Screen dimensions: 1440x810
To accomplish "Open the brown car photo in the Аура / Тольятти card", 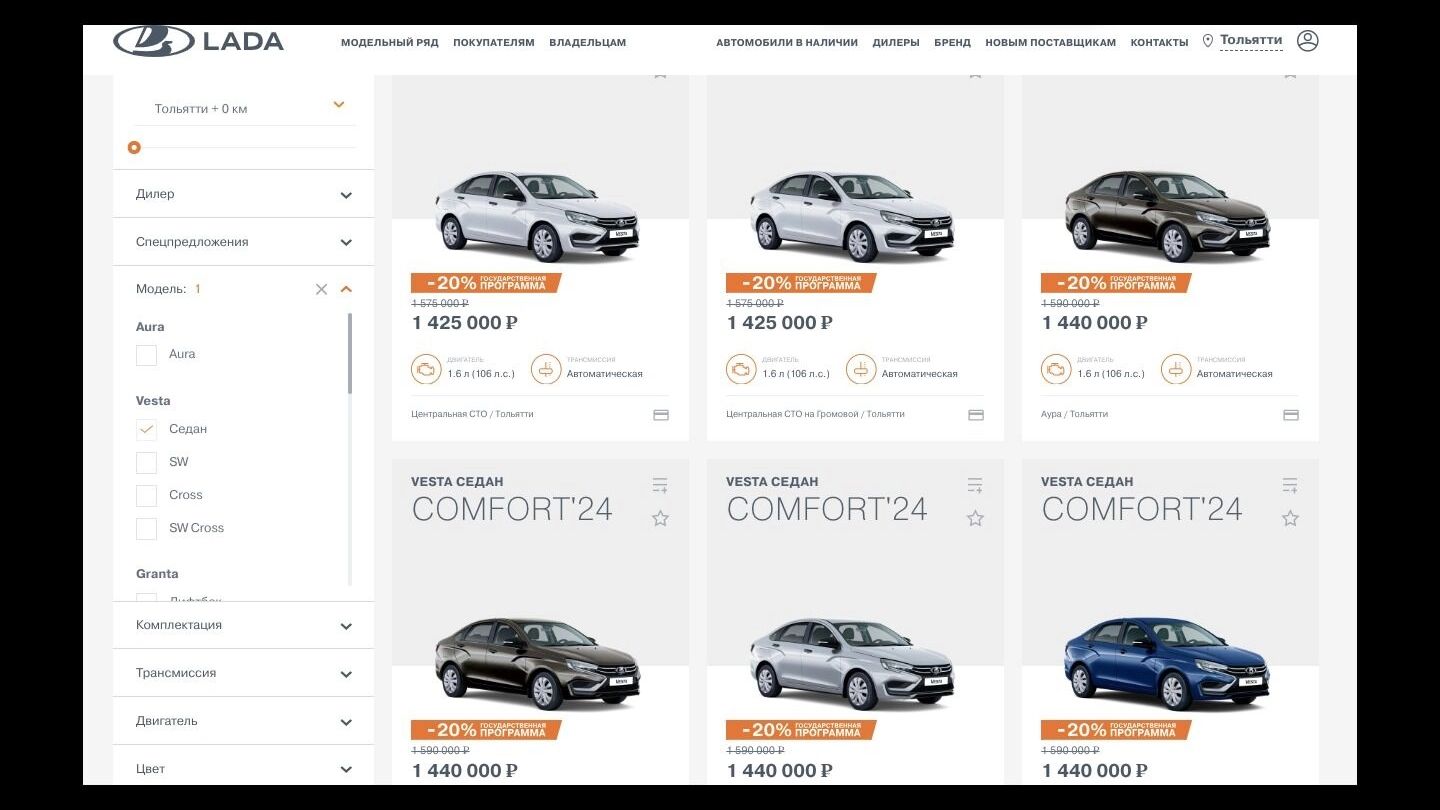I will coord(1168,216).
